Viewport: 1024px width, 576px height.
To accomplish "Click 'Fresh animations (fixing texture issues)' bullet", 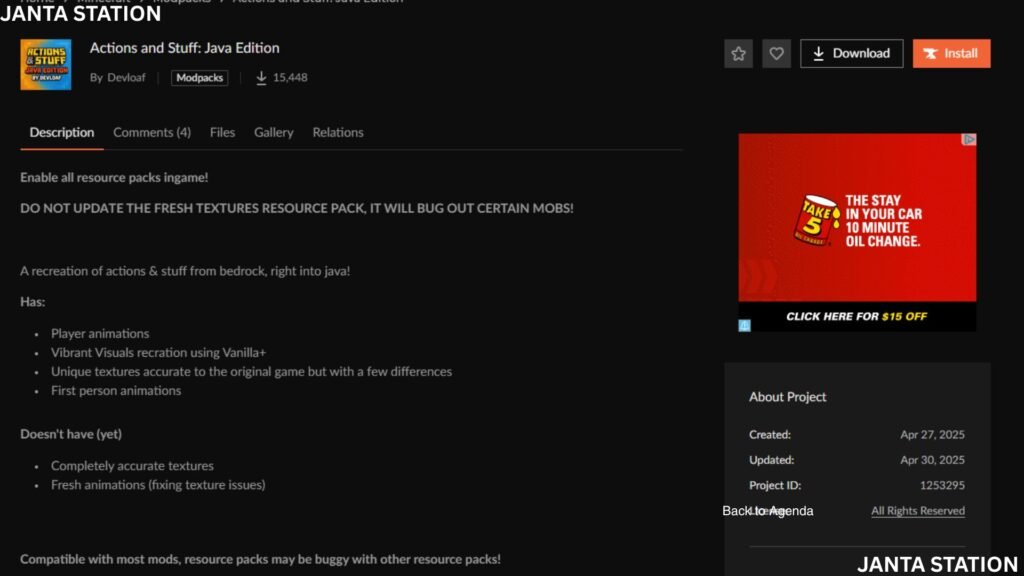I will 158,485.
